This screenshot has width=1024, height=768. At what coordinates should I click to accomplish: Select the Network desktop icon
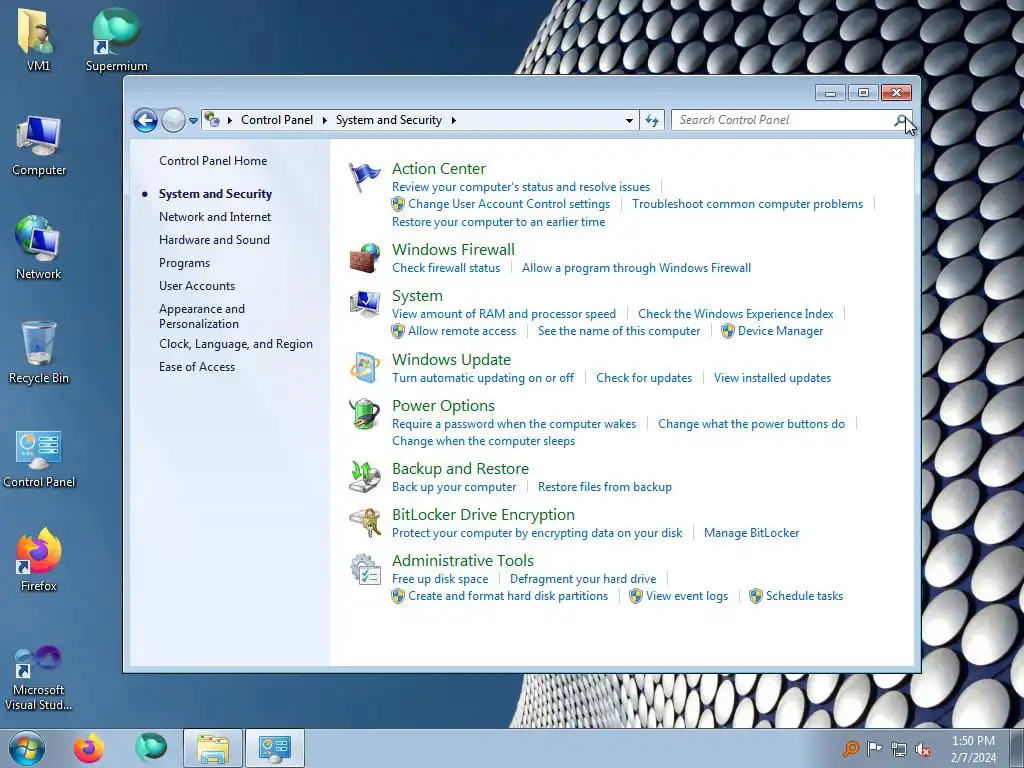pyautogui.click(x=39, y=248)
